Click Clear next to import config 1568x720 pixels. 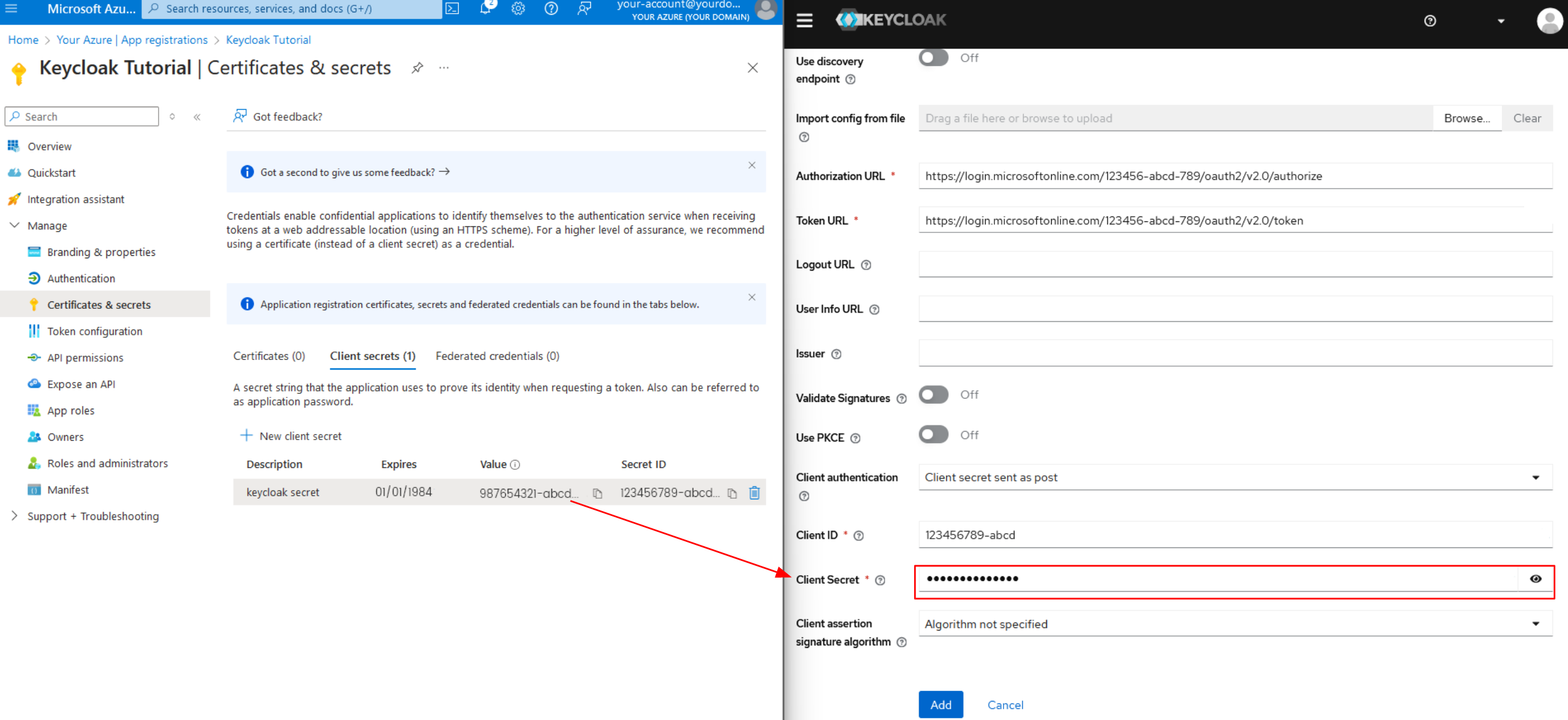coord(1527,118)
